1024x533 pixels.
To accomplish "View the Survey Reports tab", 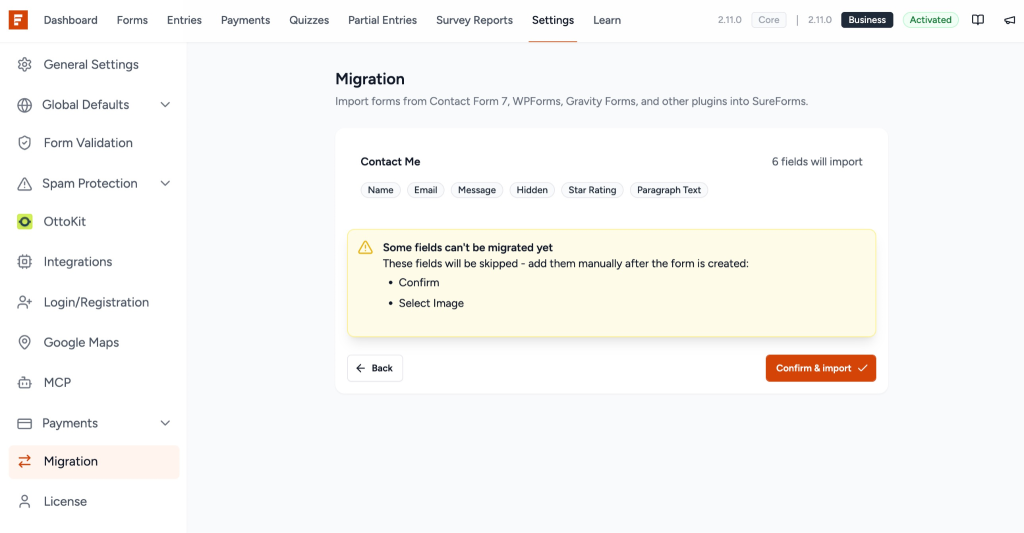I will 474,20.
